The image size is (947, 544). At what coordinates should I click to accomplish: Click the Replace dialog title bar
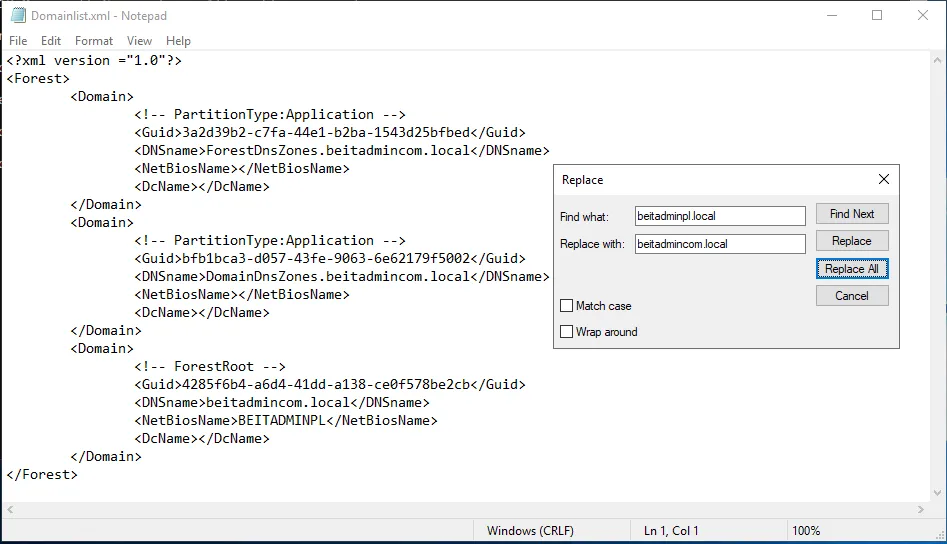point(700,180)
